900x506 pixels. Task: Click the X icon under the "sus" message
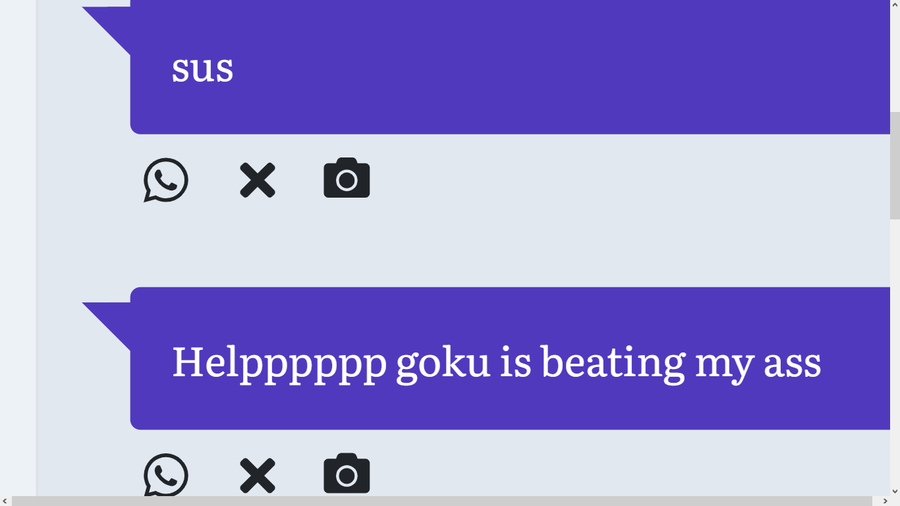pos(257,180)
